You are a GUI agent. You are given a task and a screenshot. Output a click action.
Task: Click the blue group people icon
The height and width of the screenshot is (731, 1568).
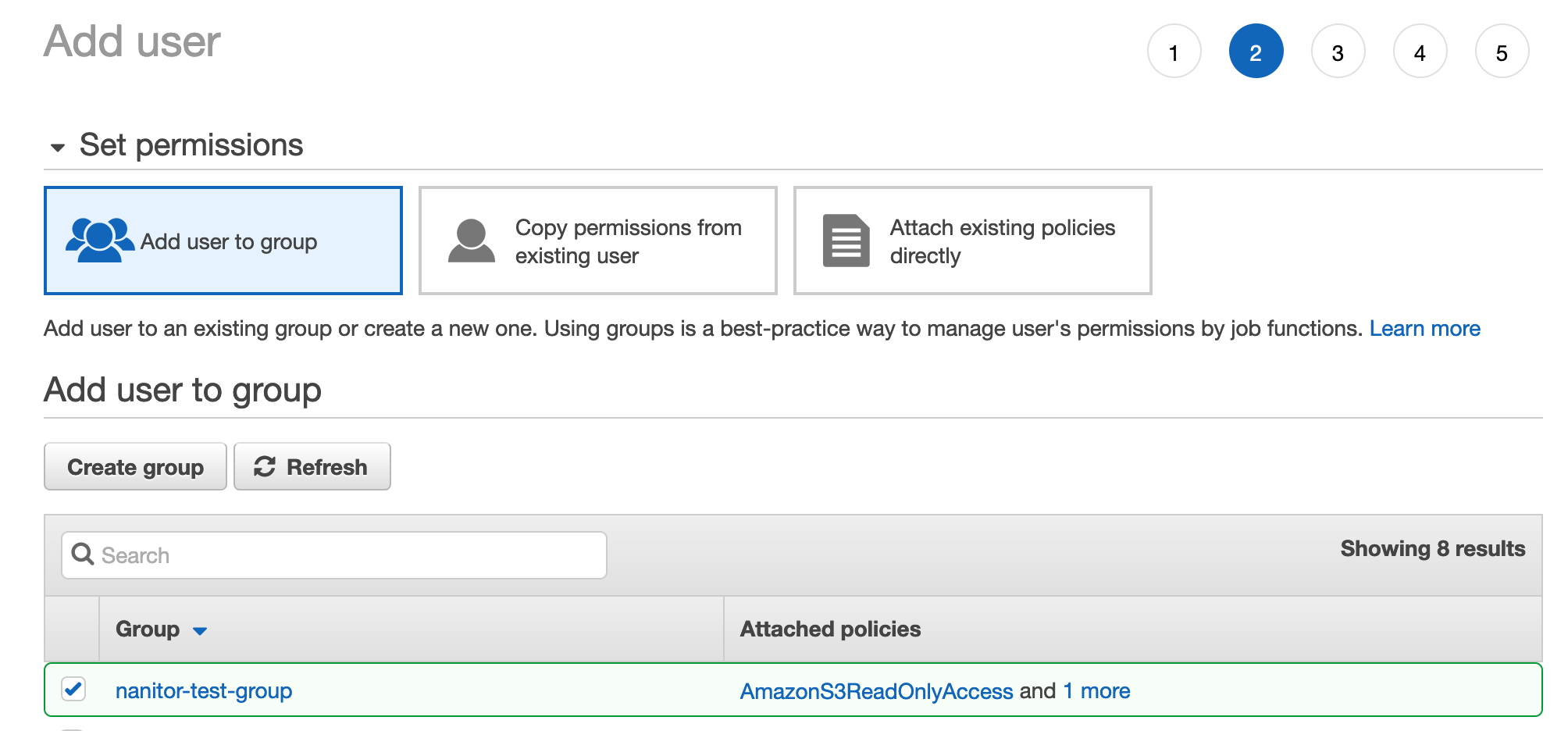click(x=99, y=240)
